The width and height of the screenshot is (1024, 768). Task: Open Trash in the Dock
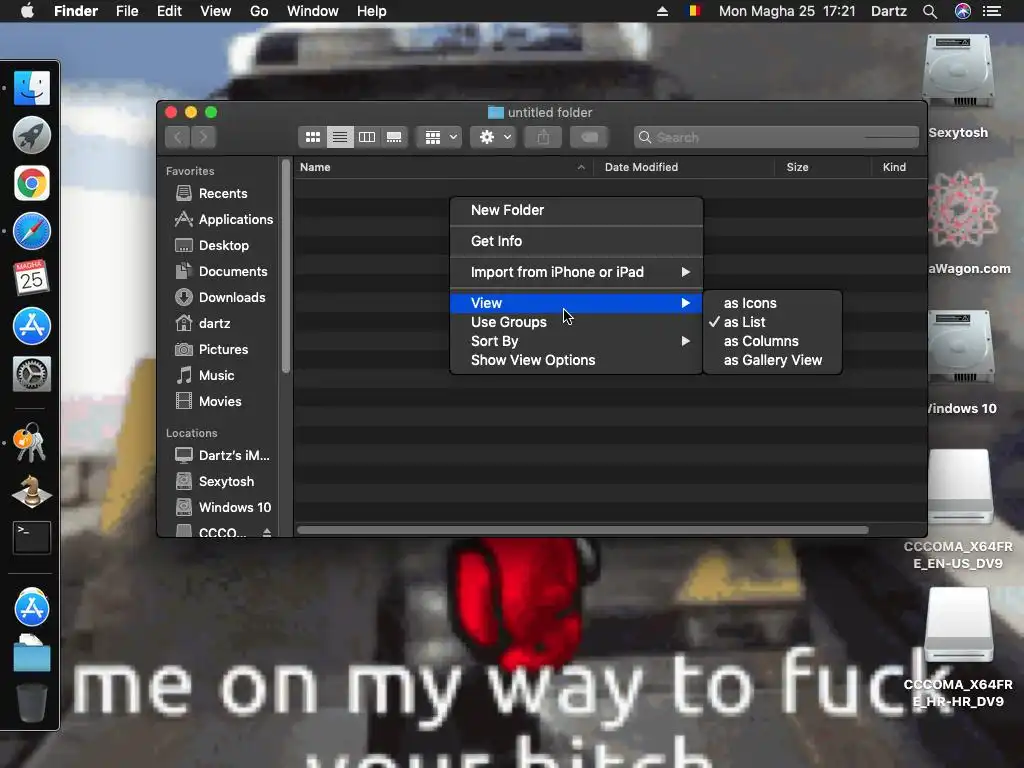[31, 702]
